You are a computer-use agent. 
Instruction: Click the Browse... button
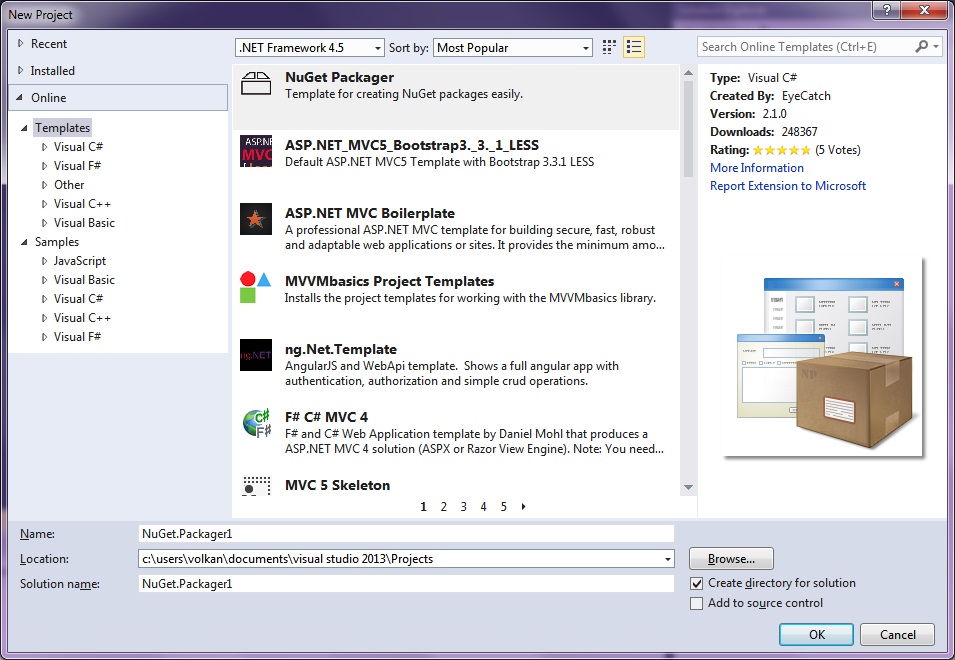731,558
